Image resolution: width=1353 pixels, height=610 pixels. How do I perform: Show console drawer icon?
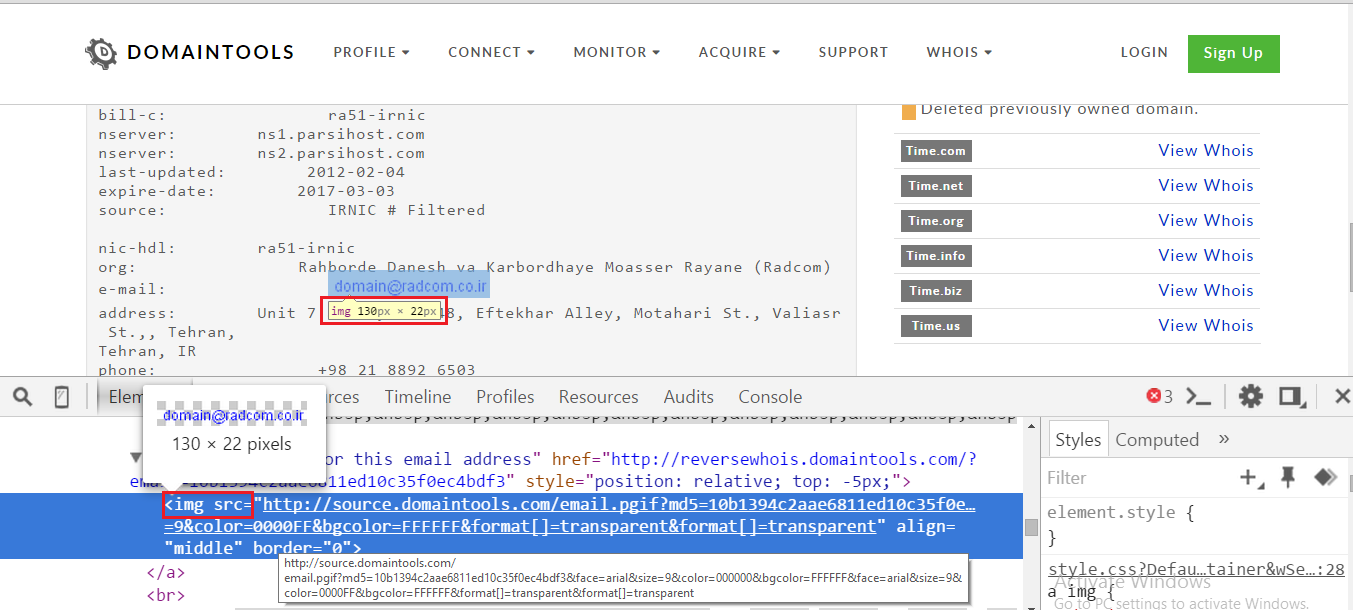point(1198,397)
